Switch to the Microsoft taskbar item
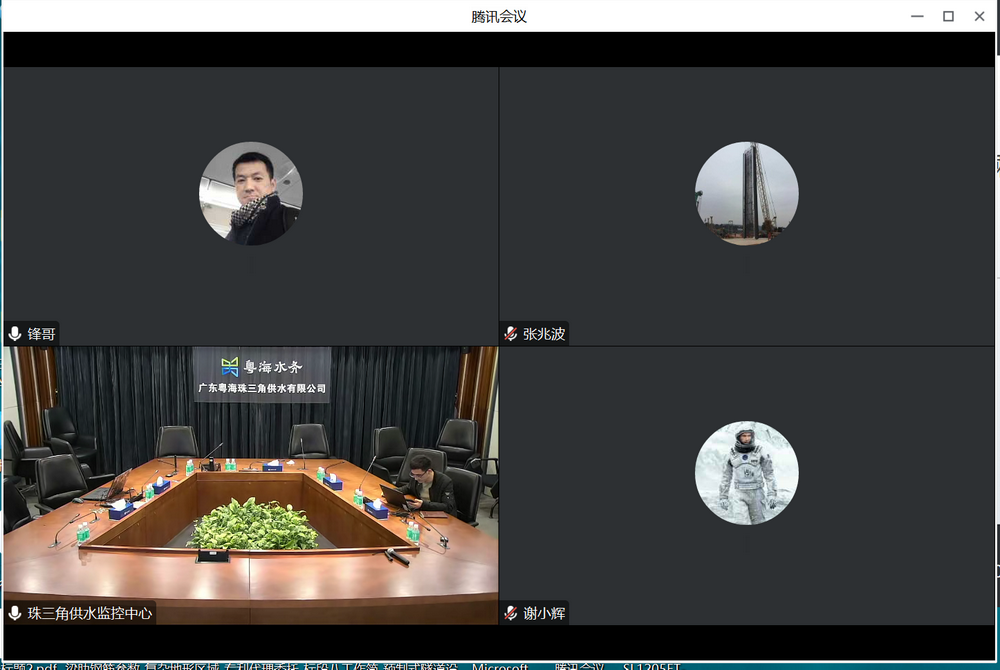This screenshot has height=670, width=1000. tap(500, 666)
